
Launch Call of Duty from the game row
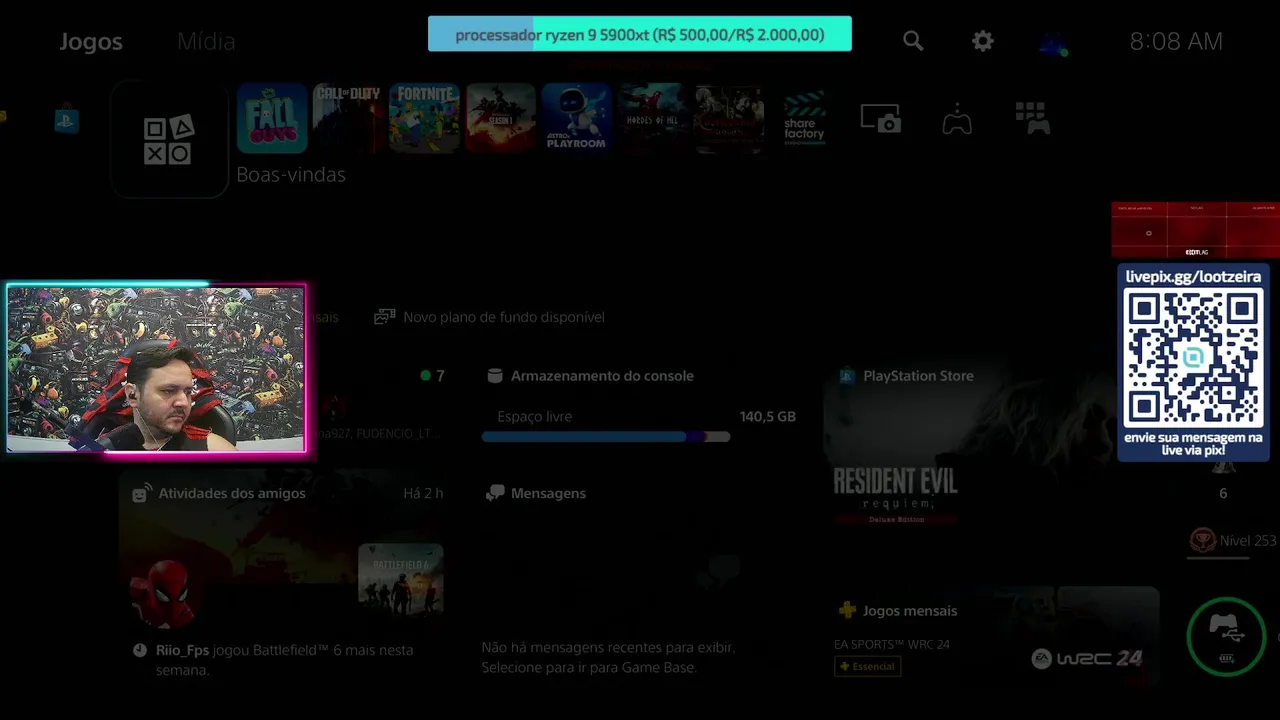point(348,118)
